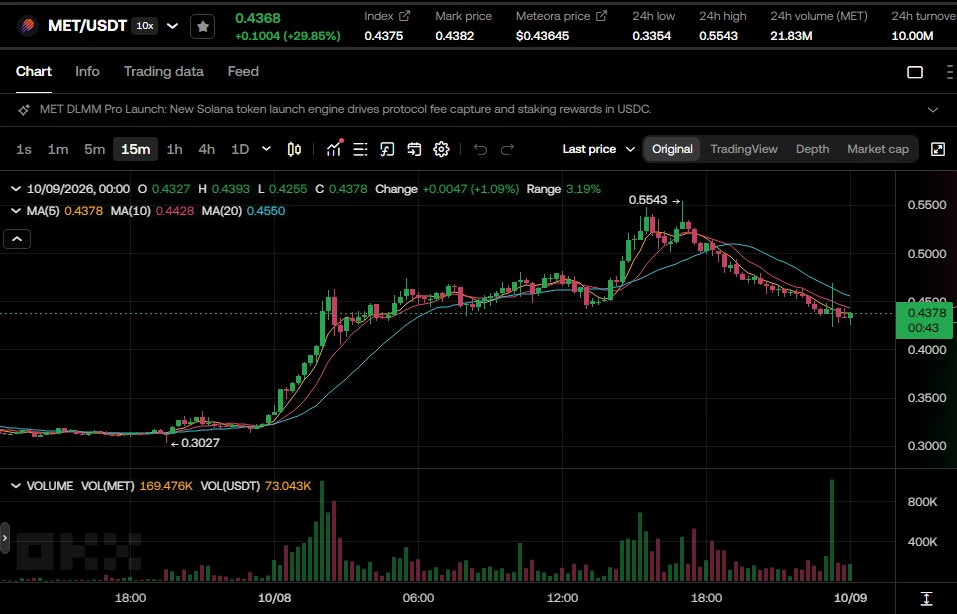Select the 1h timeframe
The image size is (957, 614).
click(175, 149)
